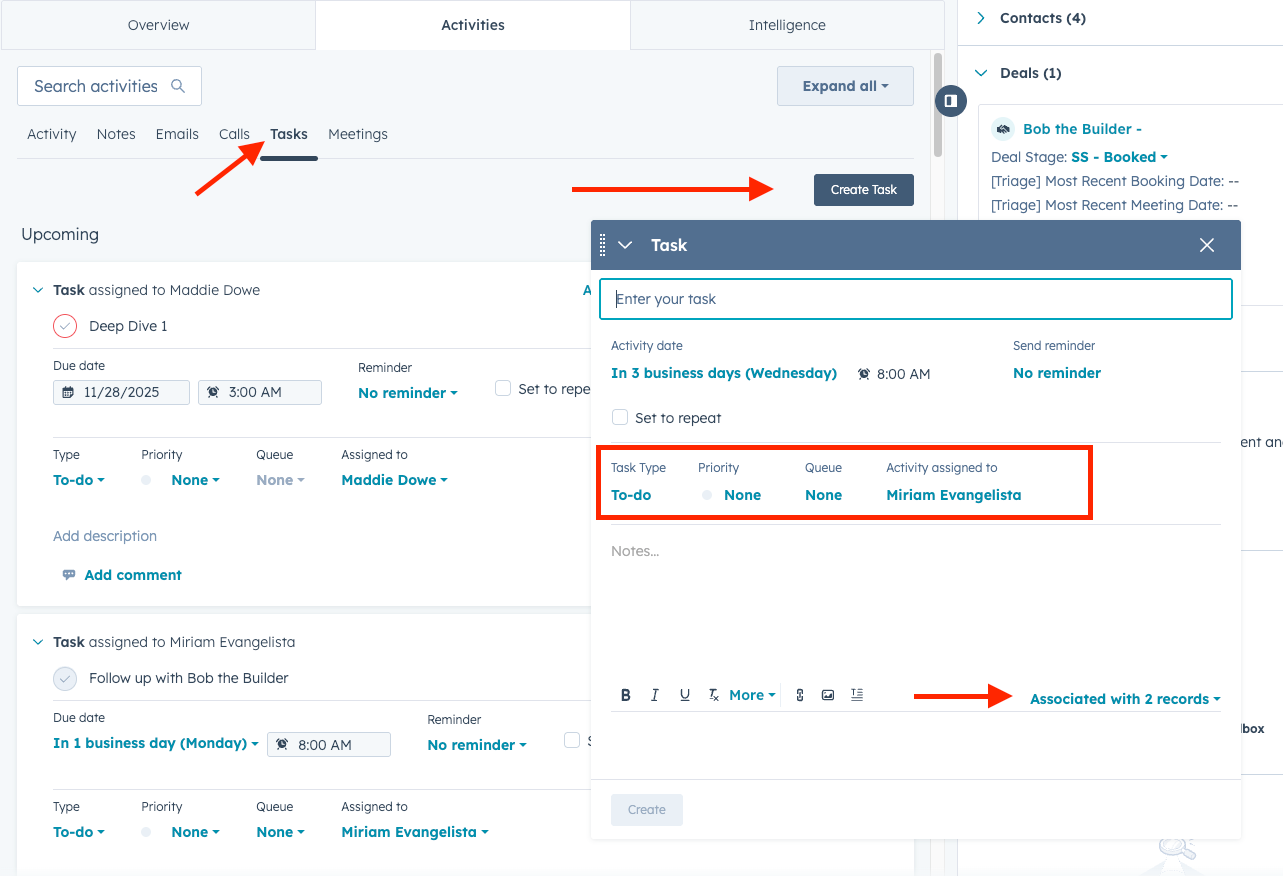
Task: Open the Expand all dropdown
Action: point(845,86)
